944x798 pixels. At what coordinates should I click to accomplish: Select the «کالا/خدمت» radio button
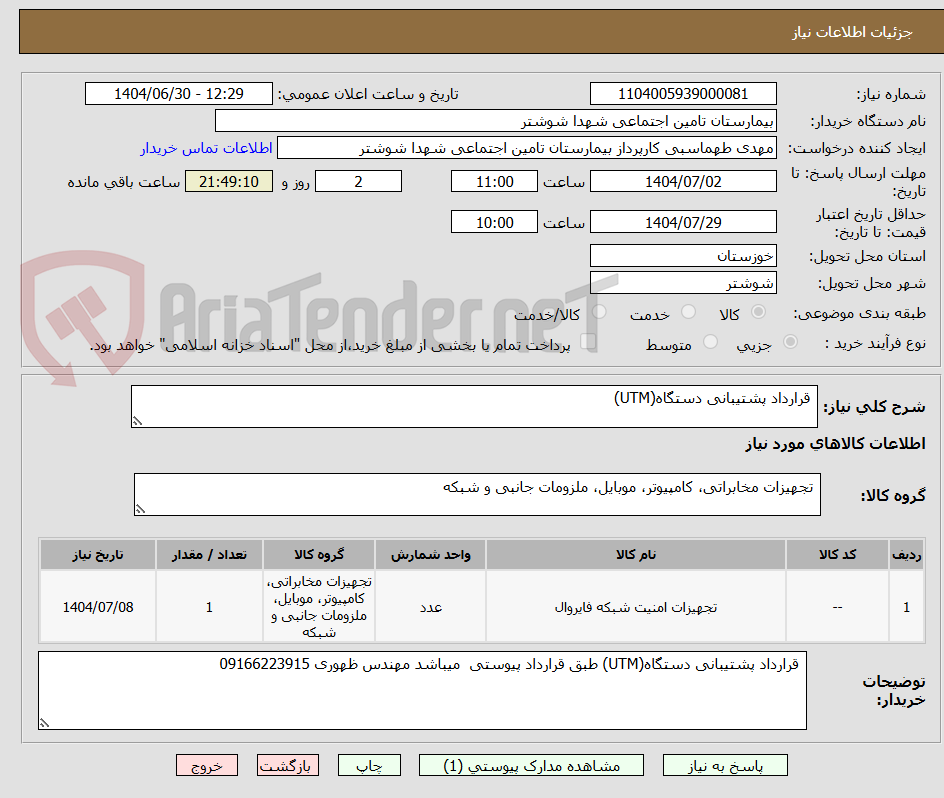pos(598,311)
